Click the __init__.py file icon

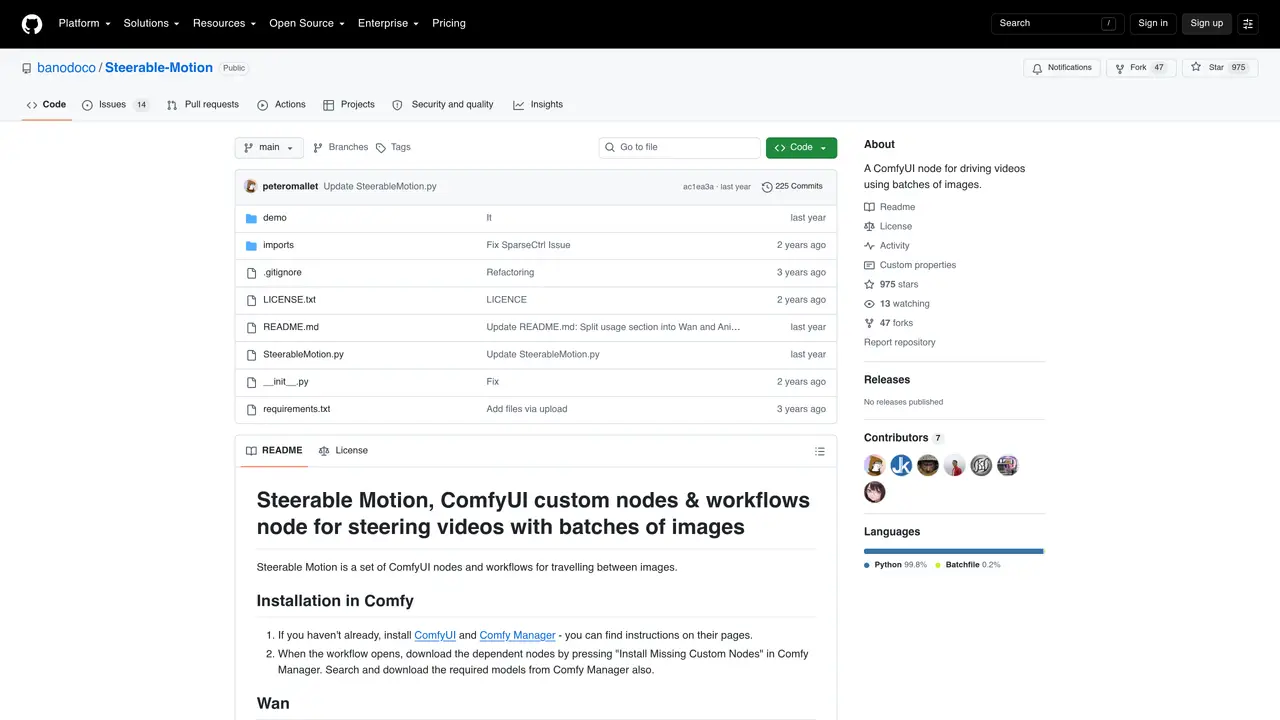[x=252, y=382]
